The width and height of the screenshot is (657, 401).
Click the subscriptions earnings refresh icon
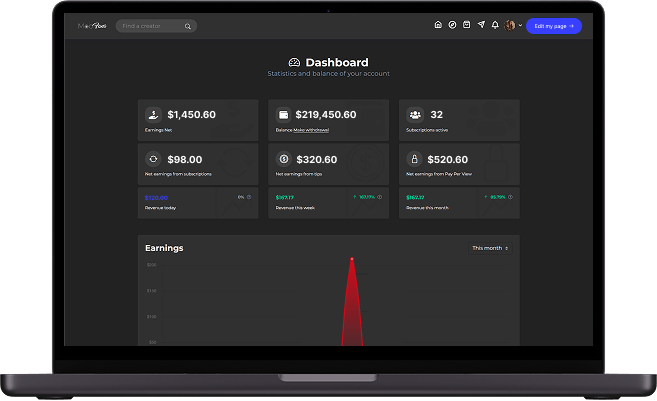[153, 159]
